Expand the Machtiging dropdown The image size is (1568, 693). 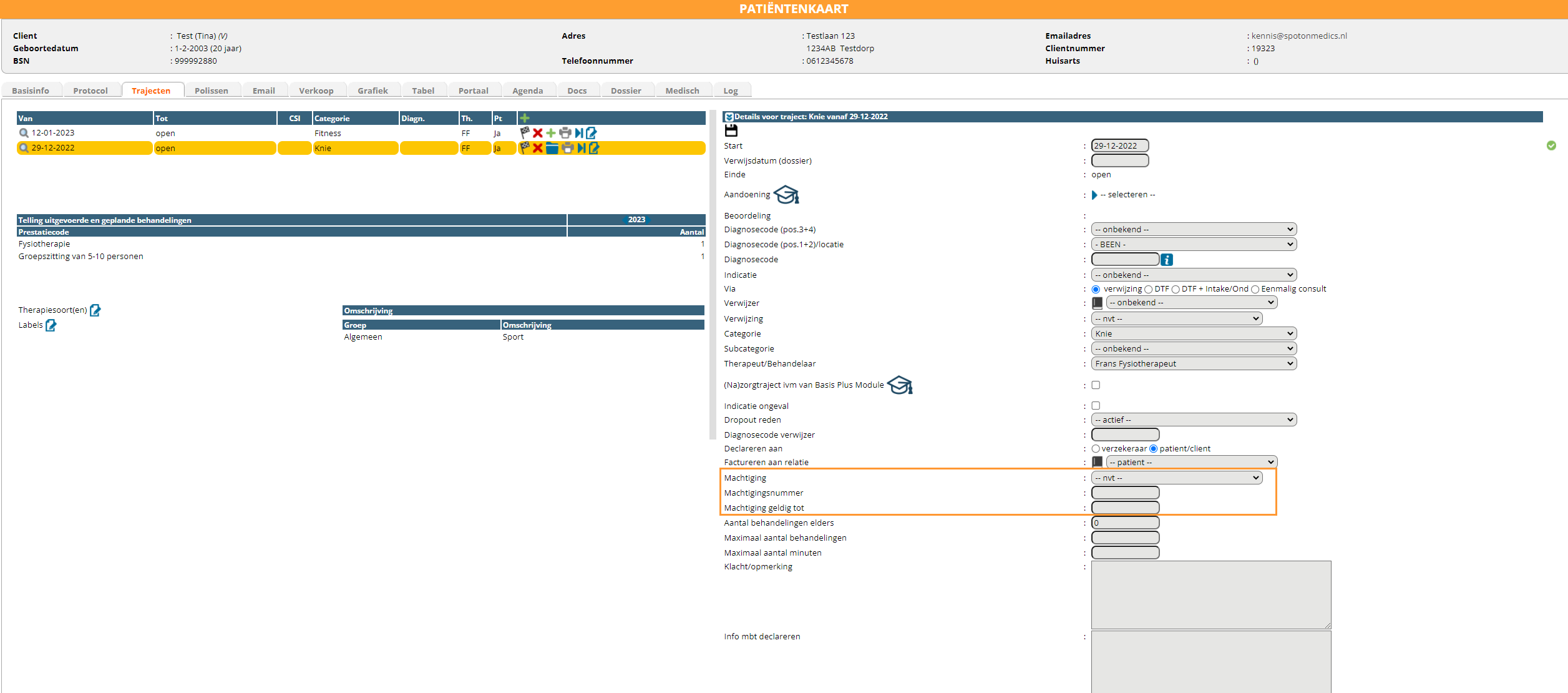[1176, 478]
